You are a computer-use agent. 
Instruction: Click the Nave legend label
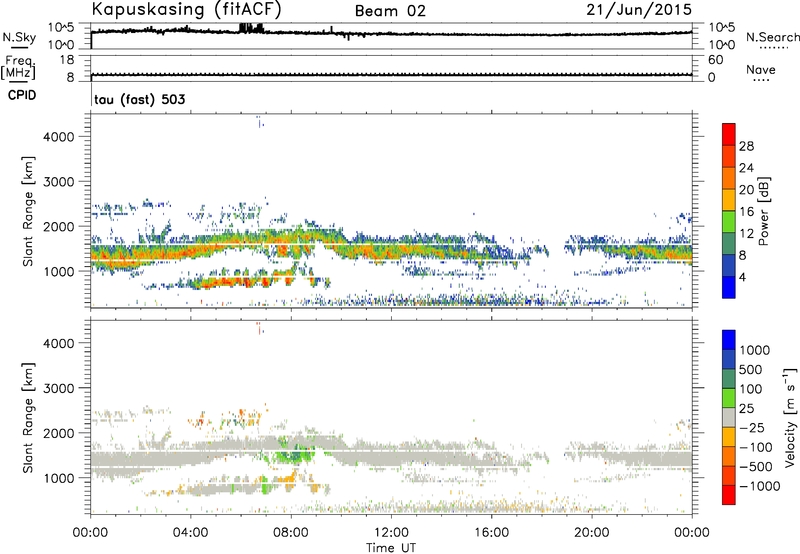point(761,69)
